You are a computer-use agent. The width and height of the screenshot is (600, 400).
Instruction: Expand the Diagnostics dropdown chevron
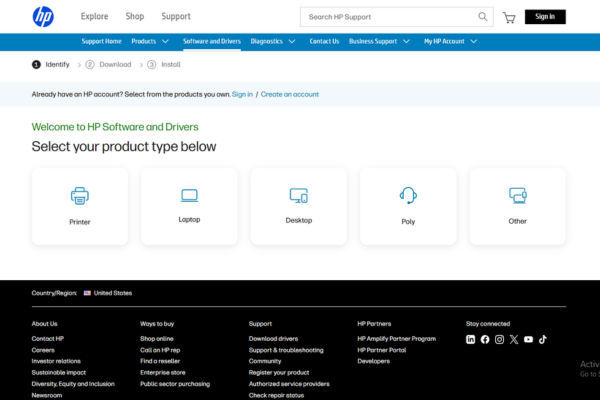(x=292, y=41)
